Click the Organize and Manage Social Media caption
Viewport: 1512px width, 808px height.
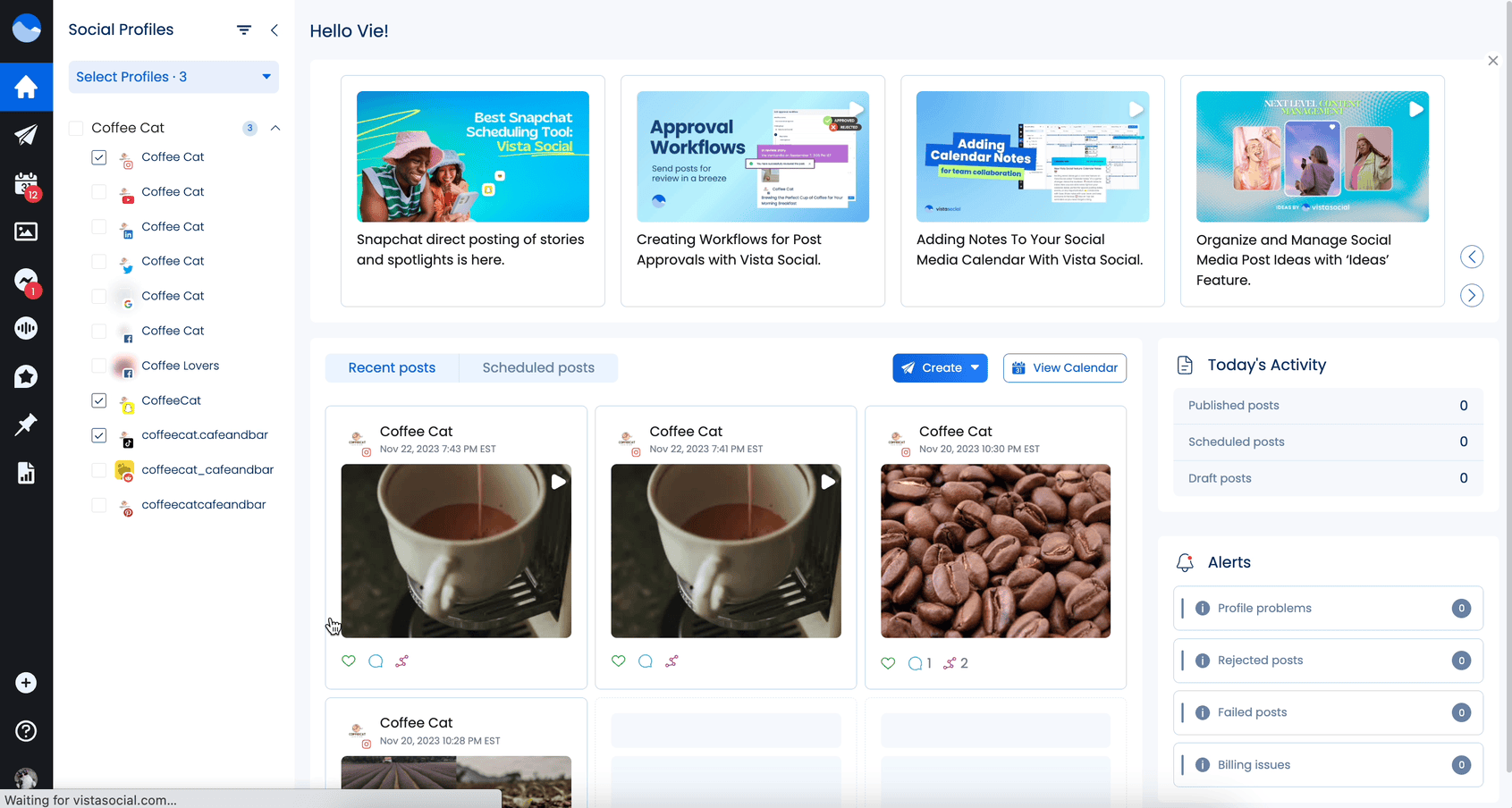click(x=1294, y=260)
